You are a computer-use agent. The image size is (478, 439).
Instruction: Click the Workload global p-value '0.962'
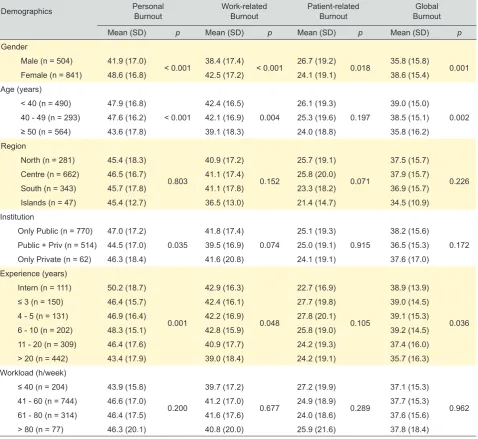click(459, 408)
